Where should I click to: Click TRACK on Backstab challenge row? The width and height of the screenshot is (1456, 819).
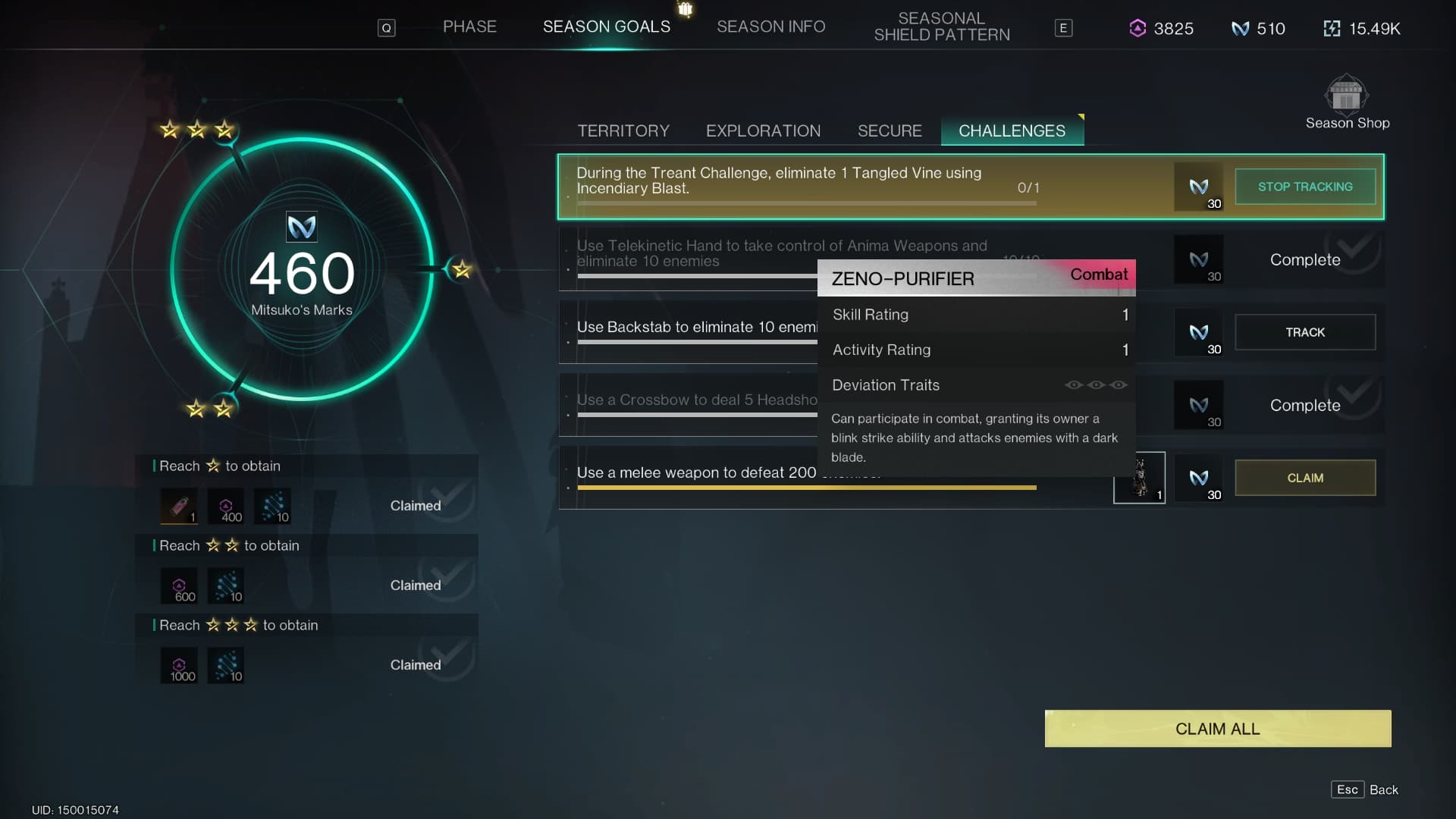click(x=1305, y=332)
